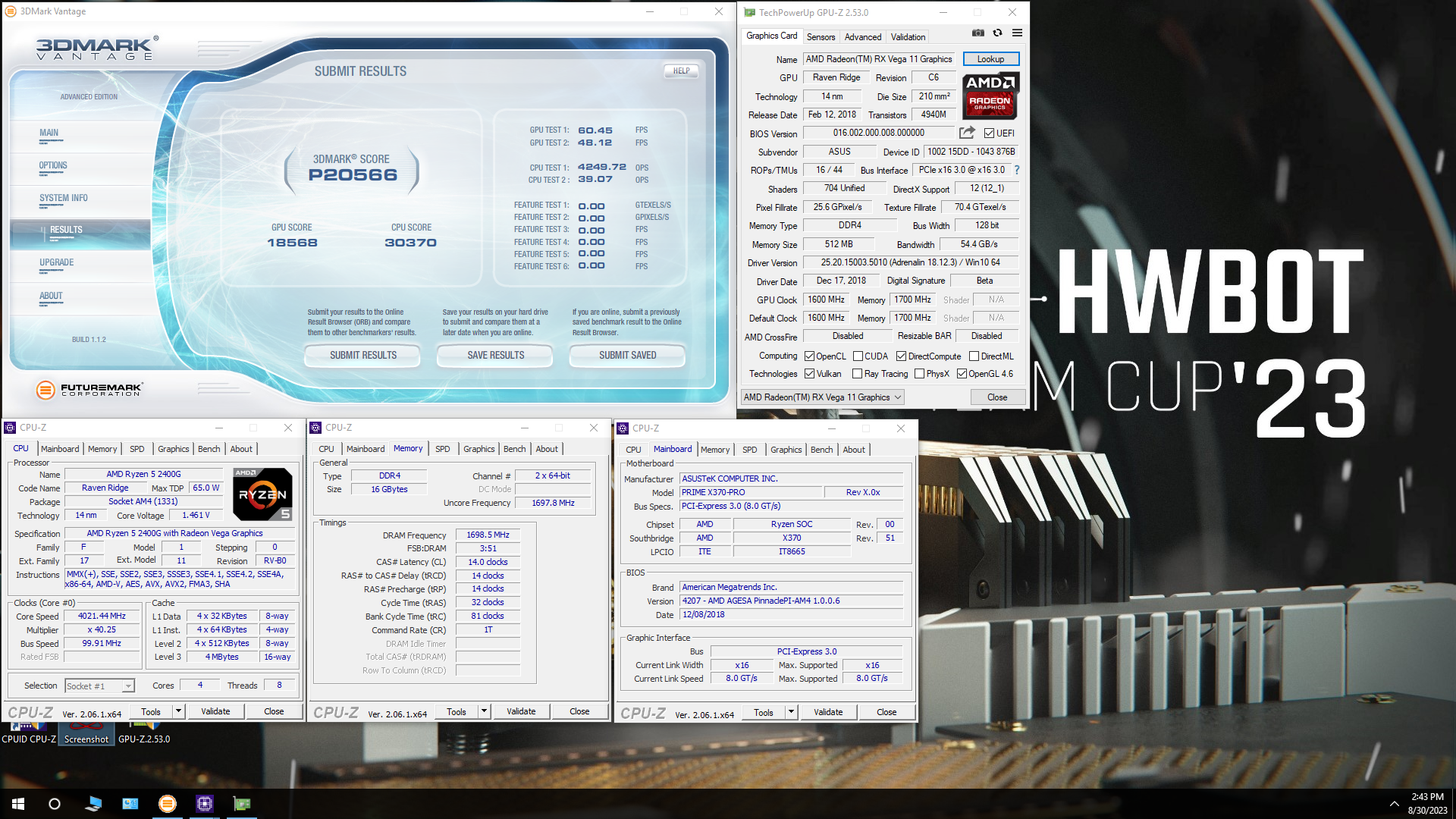Click the SAVE RESULTS button
The width and height of the screenshot is (1456, 819).
496,355
